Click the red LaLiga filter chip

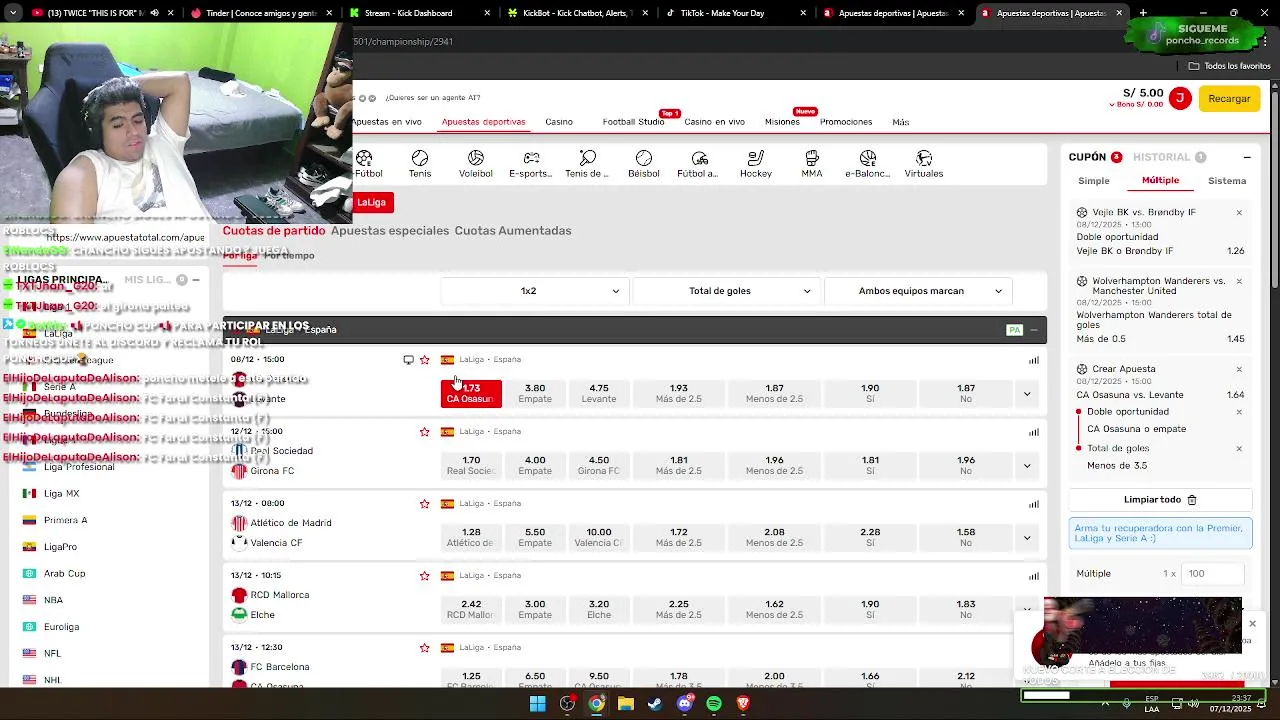tap(372, 202)
